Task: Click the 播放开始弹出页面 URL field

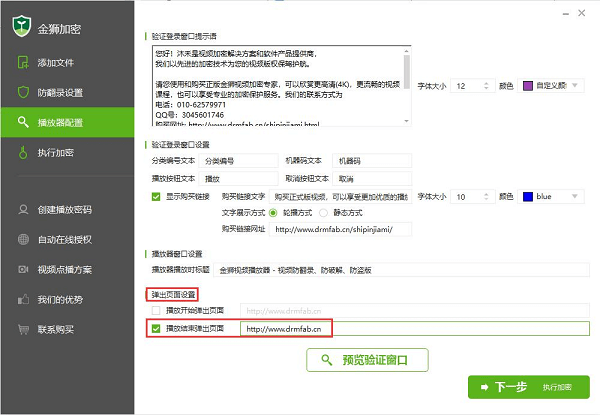Action: 415,311
